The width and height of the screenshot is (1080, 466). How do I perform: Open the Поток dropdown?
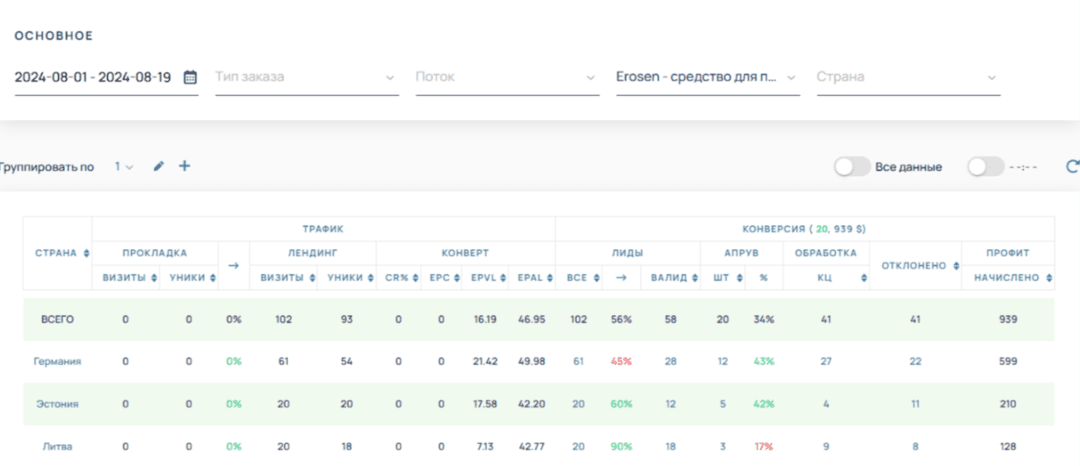coord(507,77)
